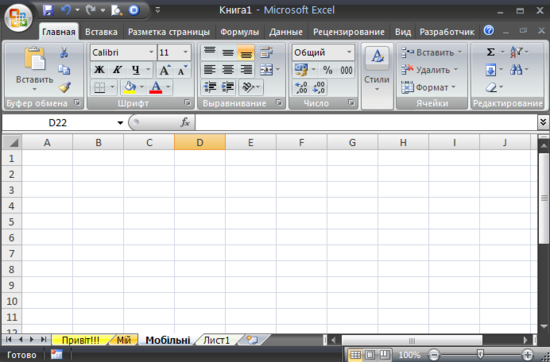The height and width of the screenshot is (362, 550).
Task: Activate the Format Painter brush
Action: 65,87
